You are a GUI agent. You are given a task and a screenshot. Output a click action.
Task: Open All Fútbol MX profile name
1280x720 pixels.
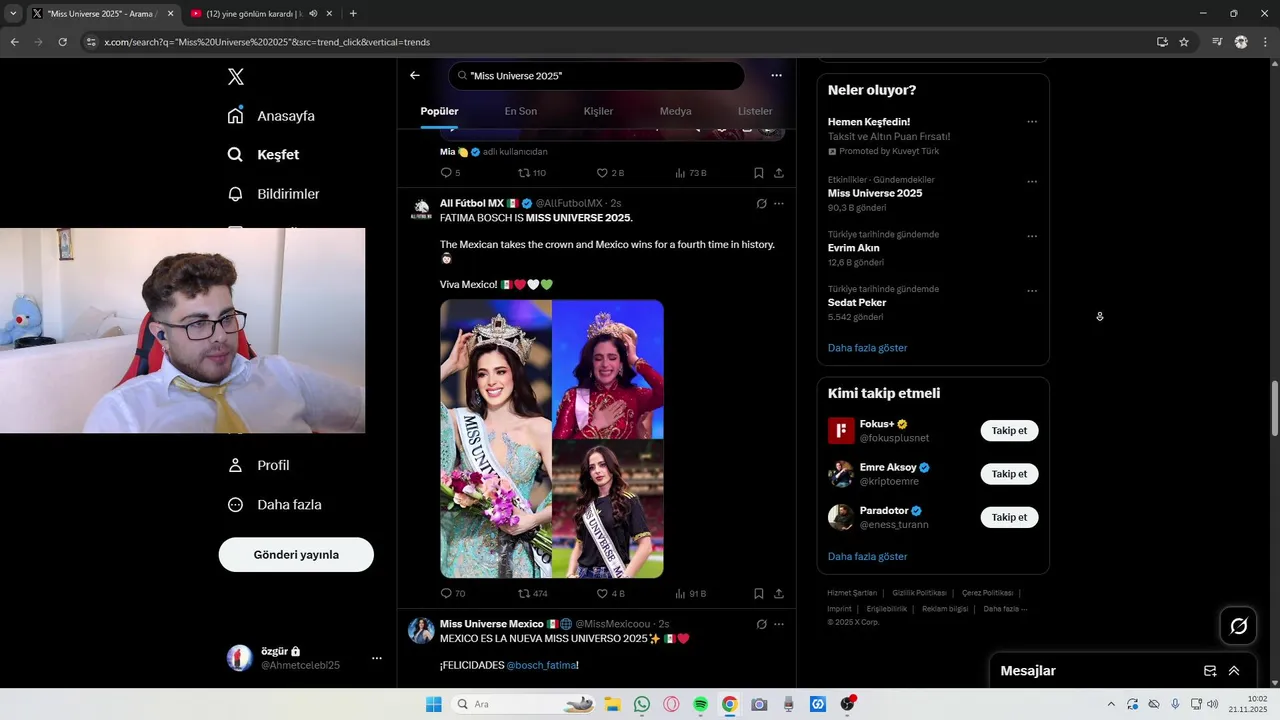(471, 203)
